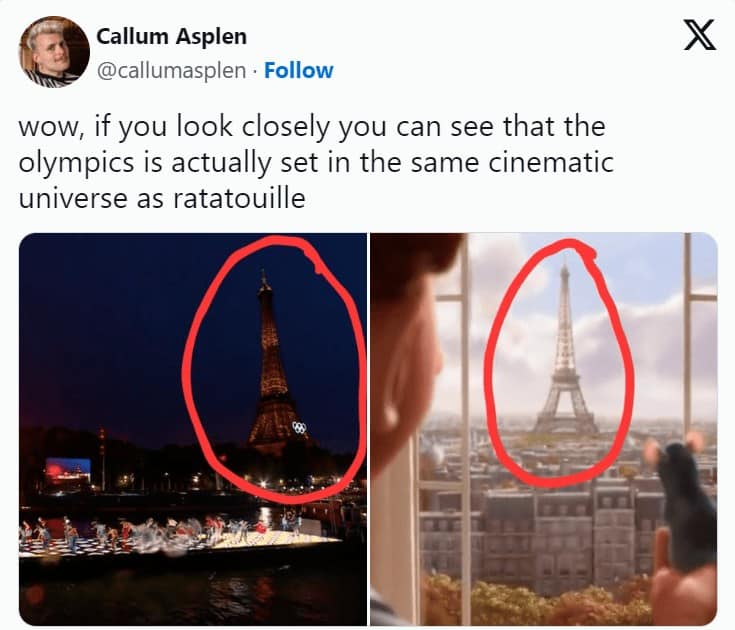Click the red circle around night tower
This screenshot has width=735, height=630.
click(274, 368)
